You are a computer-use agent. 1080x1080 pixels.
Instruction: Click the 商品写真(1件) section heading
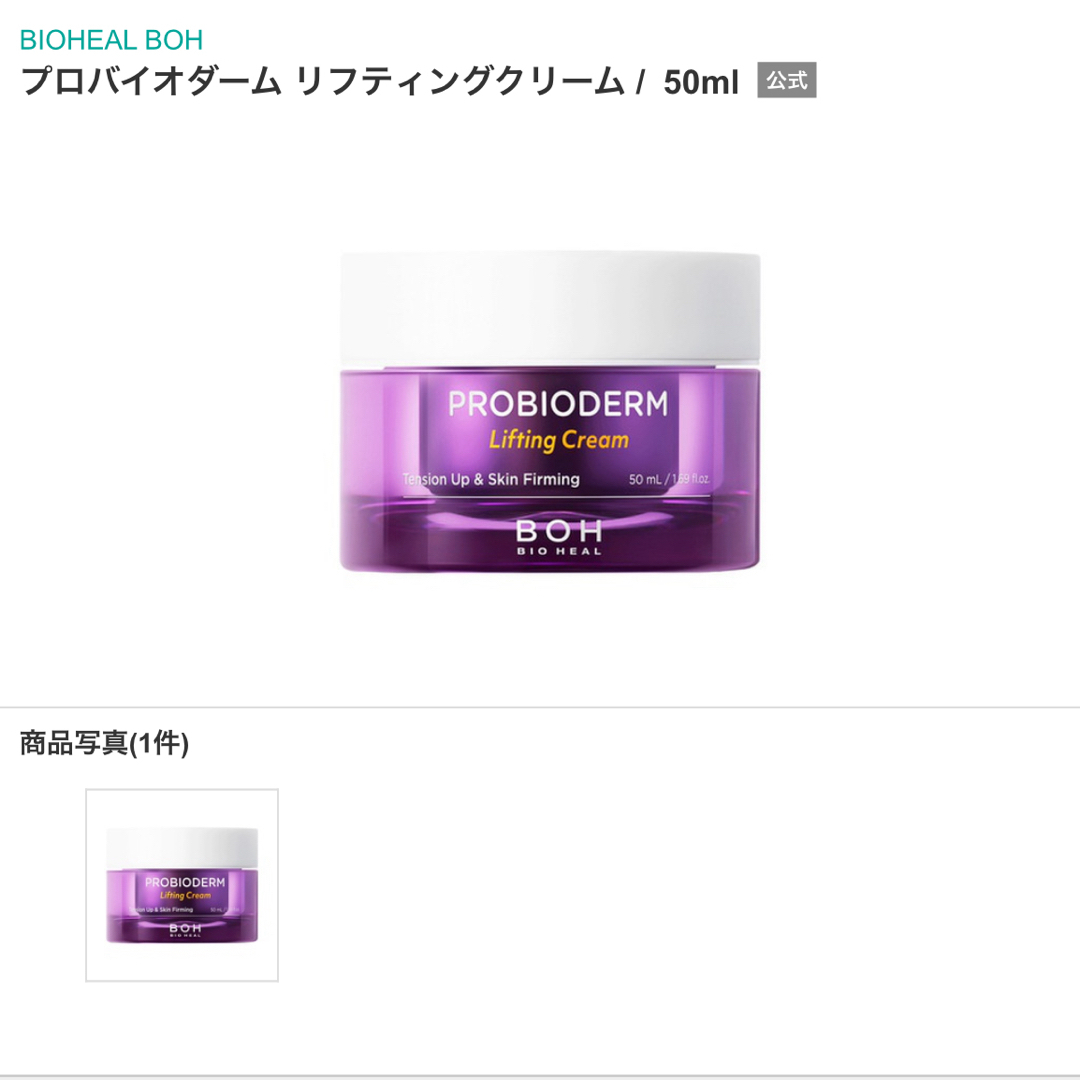[104, 743]
